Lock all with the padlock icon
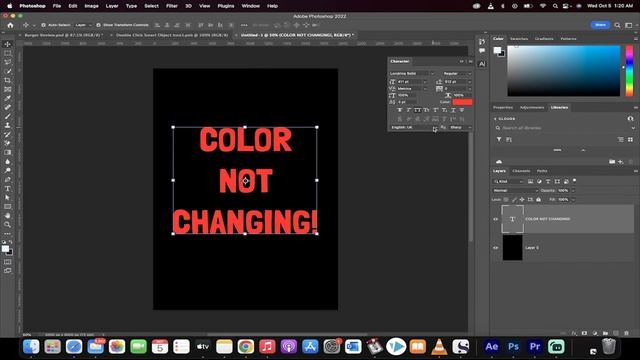Viewport: 640px width, 360px height. click(x=538, y=200)
